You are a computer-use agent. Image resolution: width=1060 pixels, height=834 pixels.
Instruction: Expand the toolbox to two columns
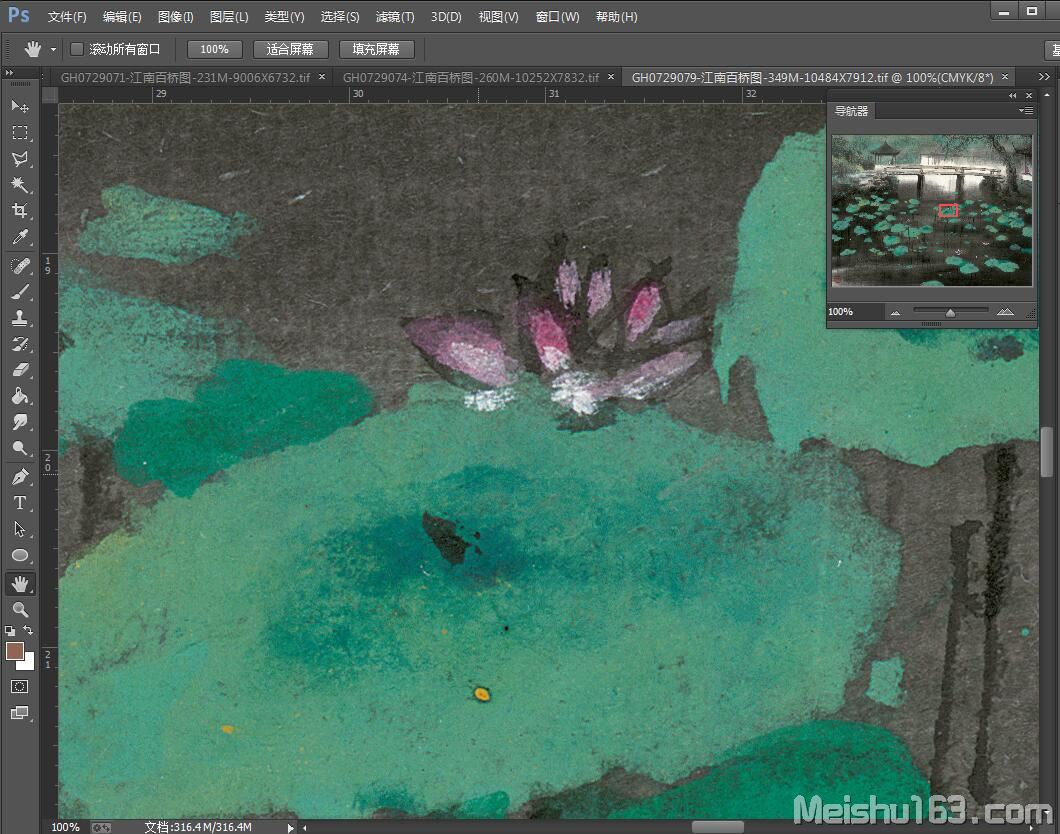point(9,72)
